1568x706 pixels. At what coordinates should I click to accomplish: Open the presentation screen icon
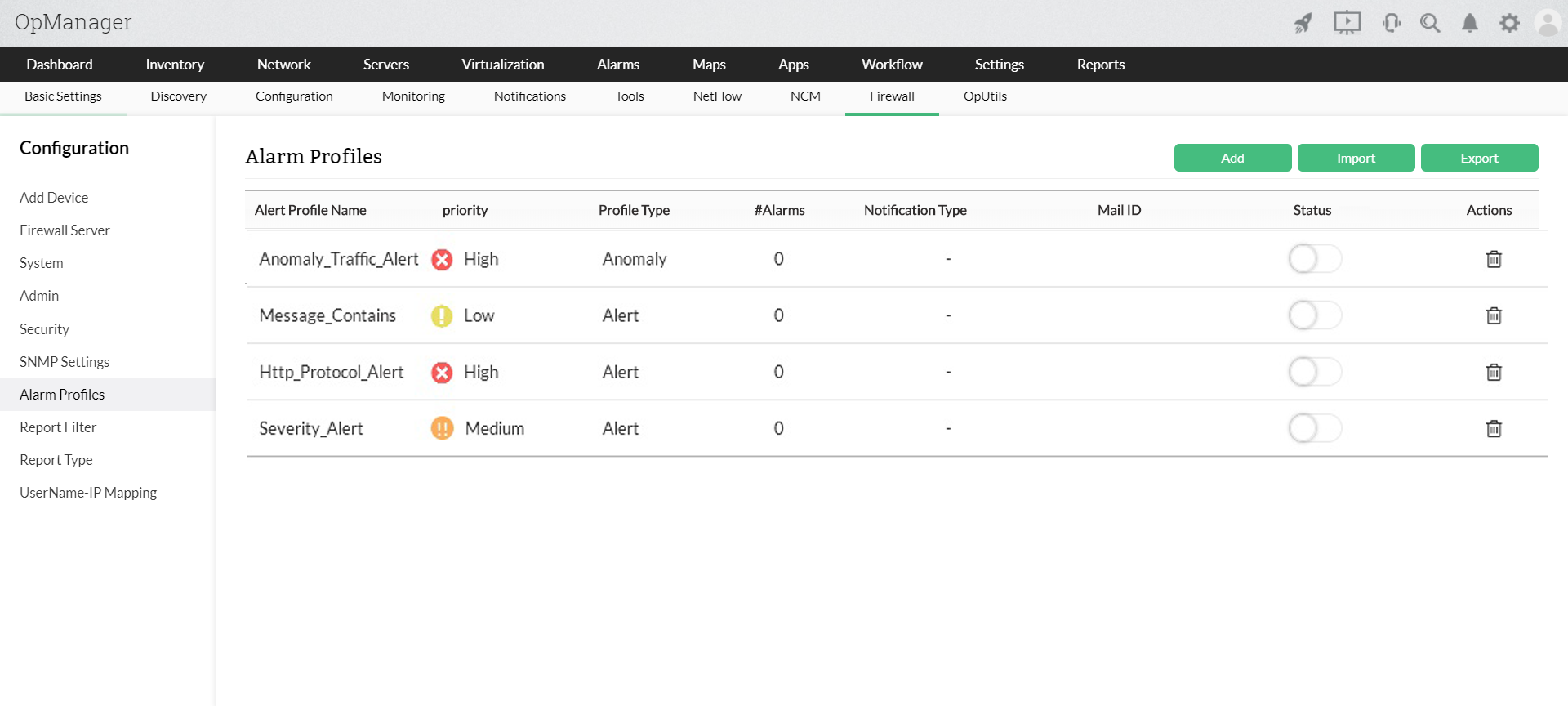pyautogui.click(x=1347, y=23)
